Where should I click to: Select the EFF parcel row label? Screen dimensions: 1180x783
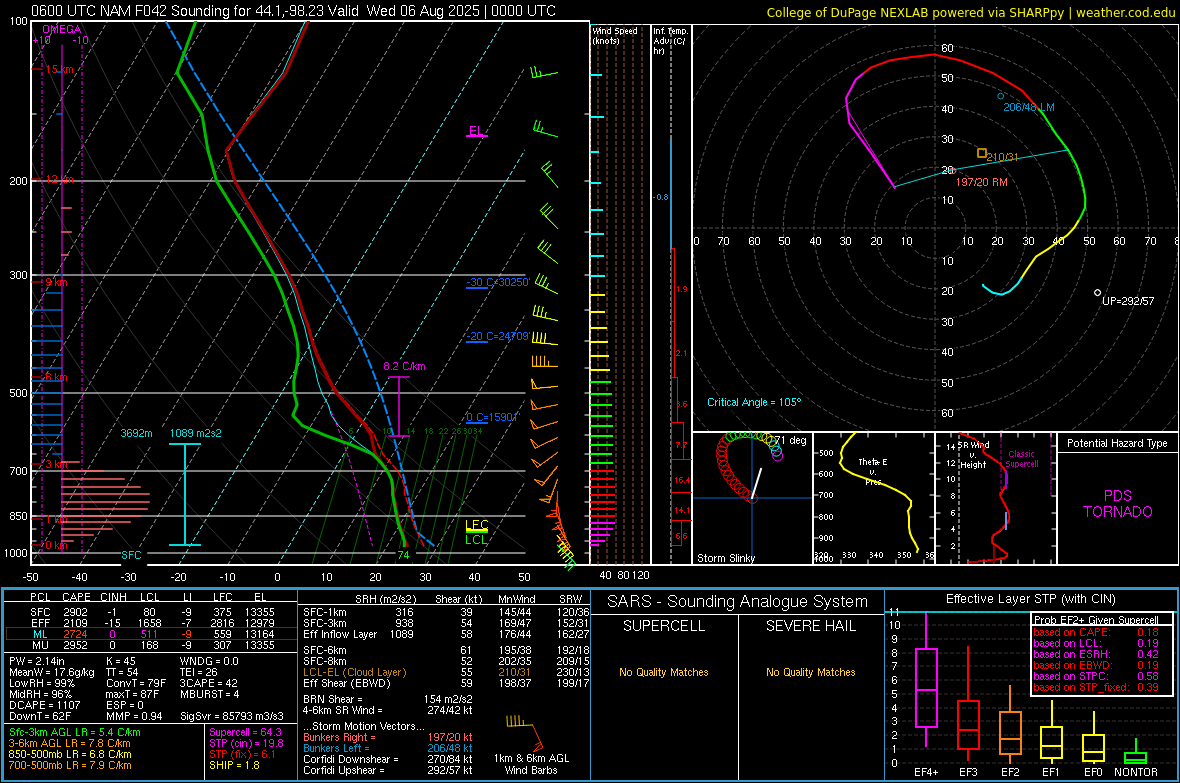pos(41,623)
